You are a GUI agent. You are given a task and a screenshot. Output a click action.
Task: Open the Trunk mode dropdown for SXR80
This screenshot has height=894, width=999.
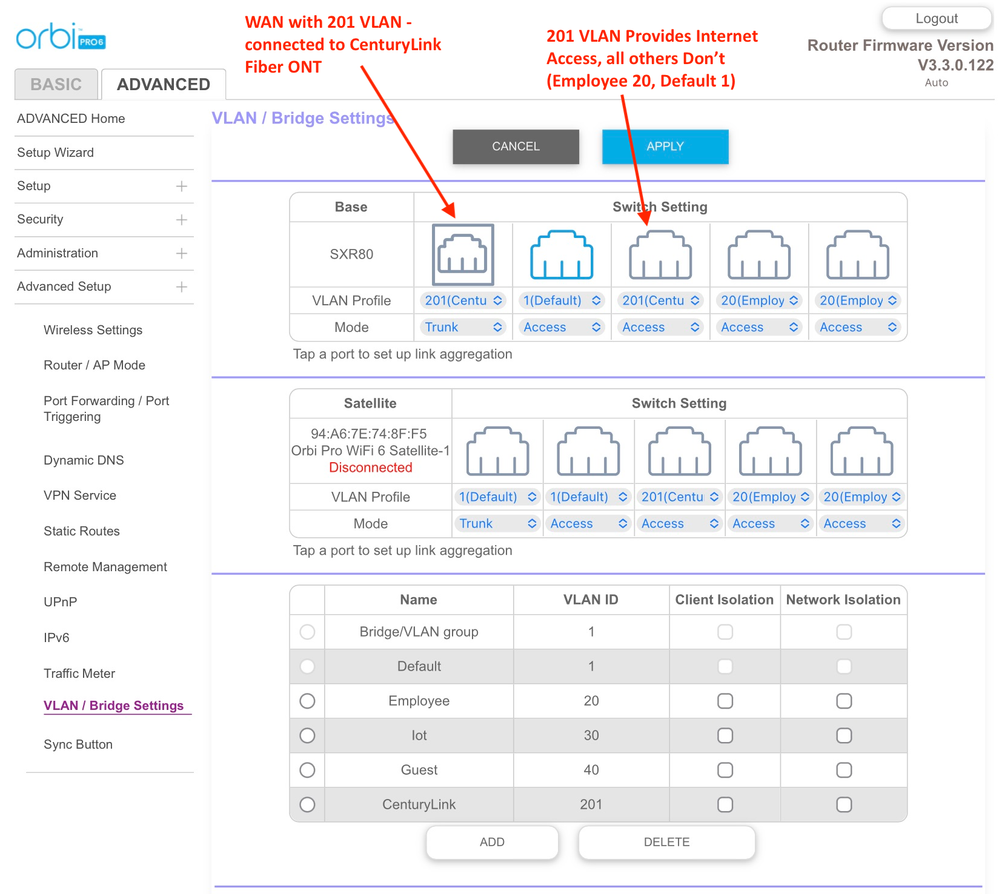463,327
